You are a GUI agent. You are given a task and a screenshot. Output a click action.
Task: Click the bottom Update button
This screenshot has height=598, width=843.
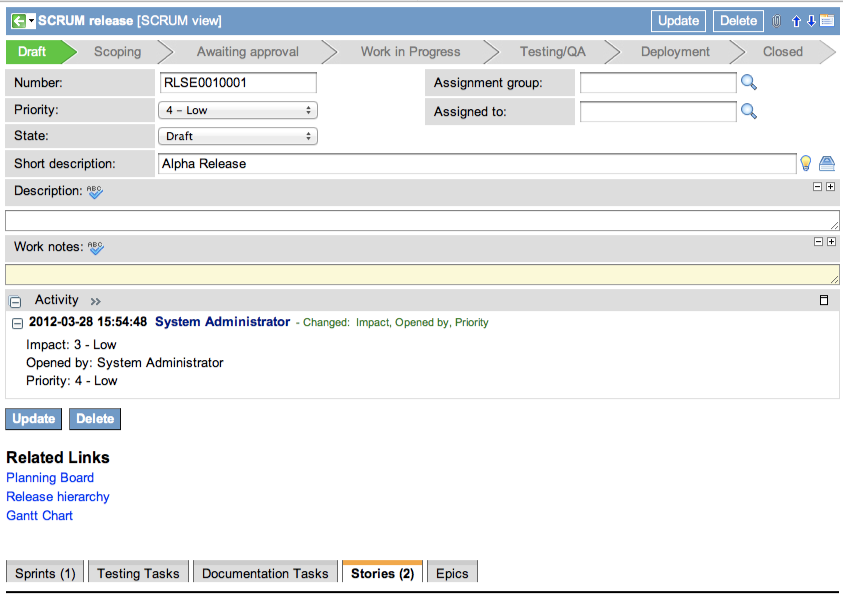coord(33,419)
